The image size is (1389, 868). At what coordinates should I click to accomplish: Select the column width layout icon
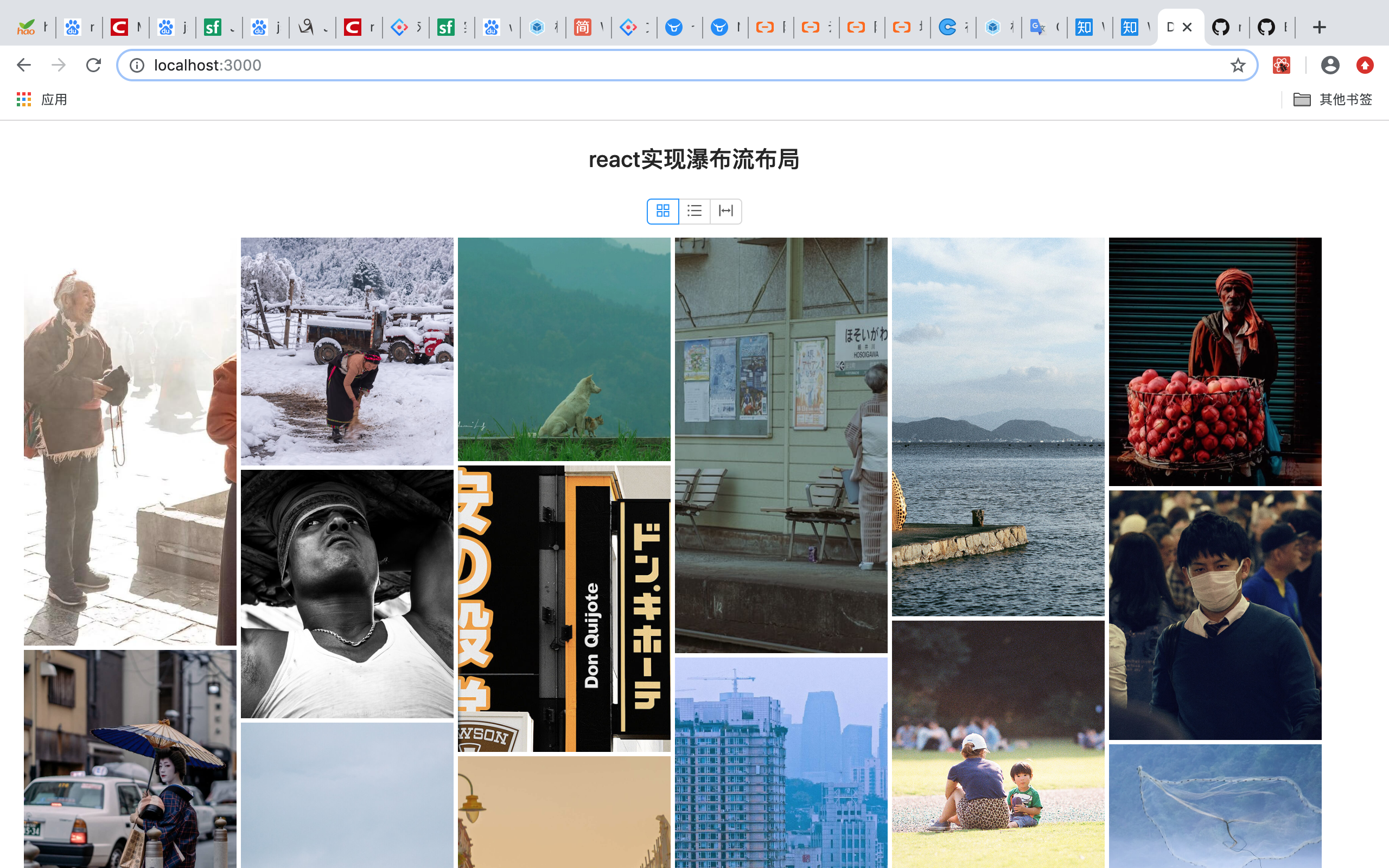[726, 210]
